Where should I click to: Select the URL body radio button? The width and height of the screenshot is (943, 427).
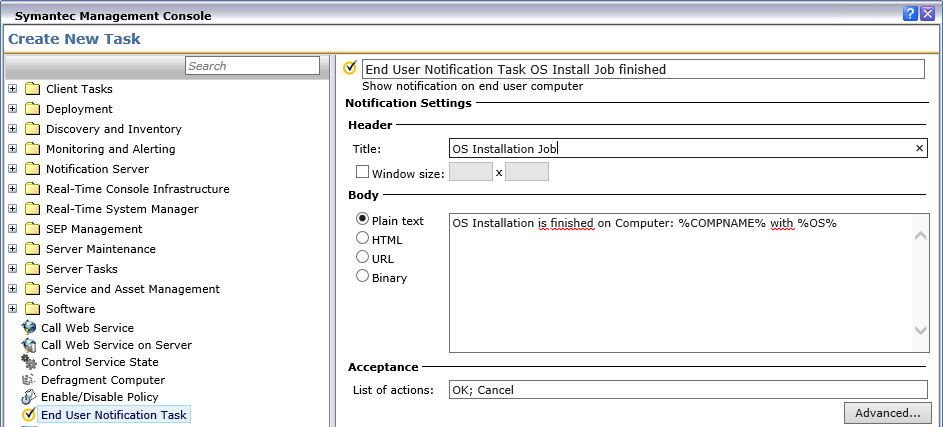pyautogui.click(x=363, y=258)
